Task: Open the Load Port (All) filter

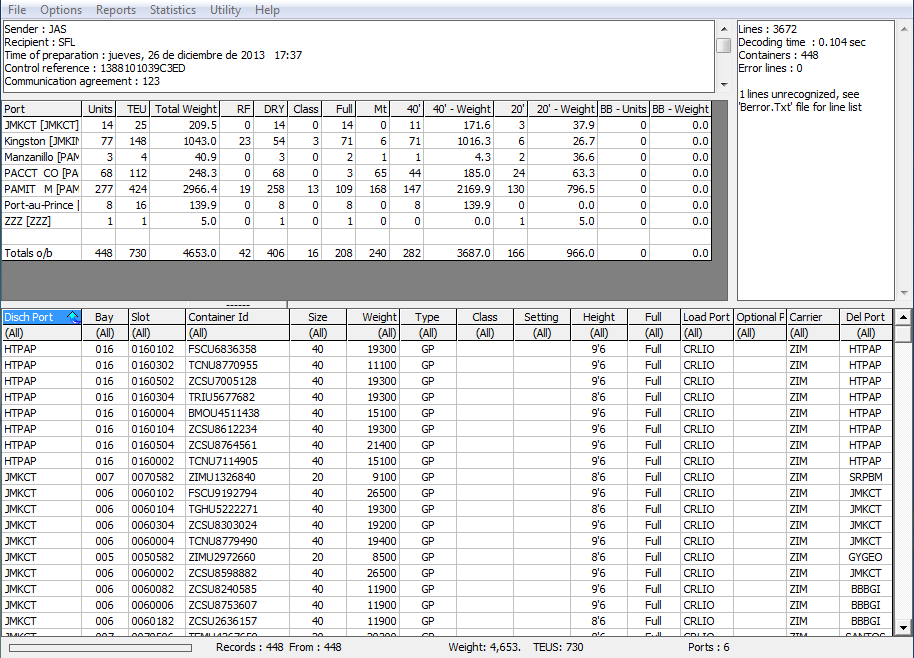Action: click(707, 333)
